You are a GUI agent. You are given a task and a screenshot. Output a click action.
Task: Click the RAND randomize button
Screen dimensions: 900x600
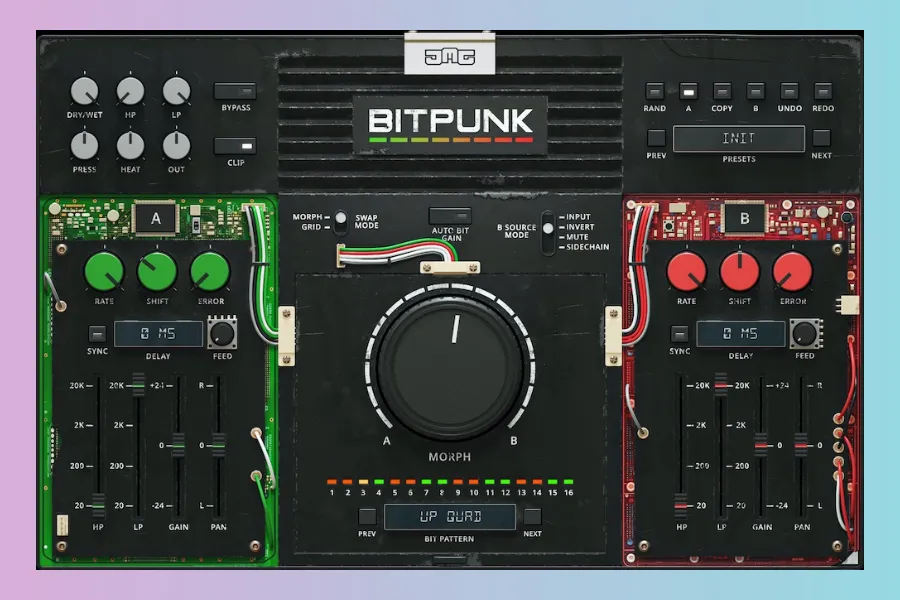(x=654, y=91)
